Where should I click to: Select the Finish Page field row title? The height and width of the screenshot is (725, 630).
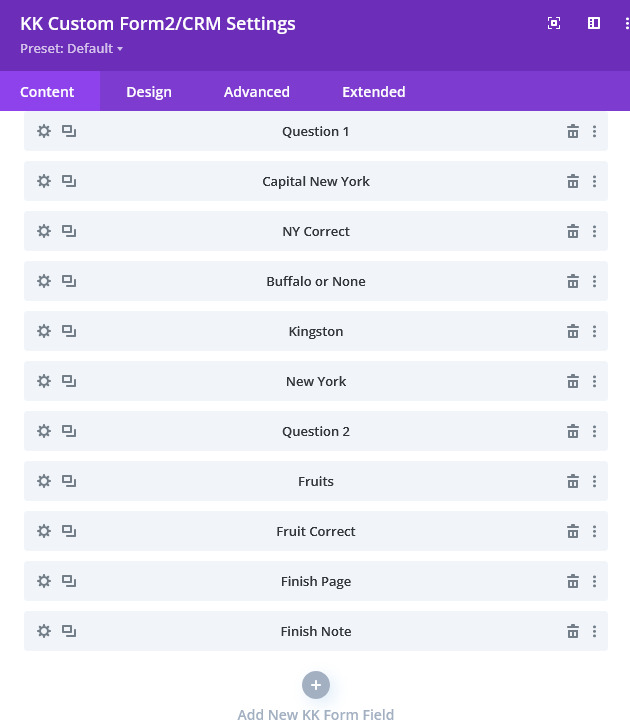(x=316, y=581)
